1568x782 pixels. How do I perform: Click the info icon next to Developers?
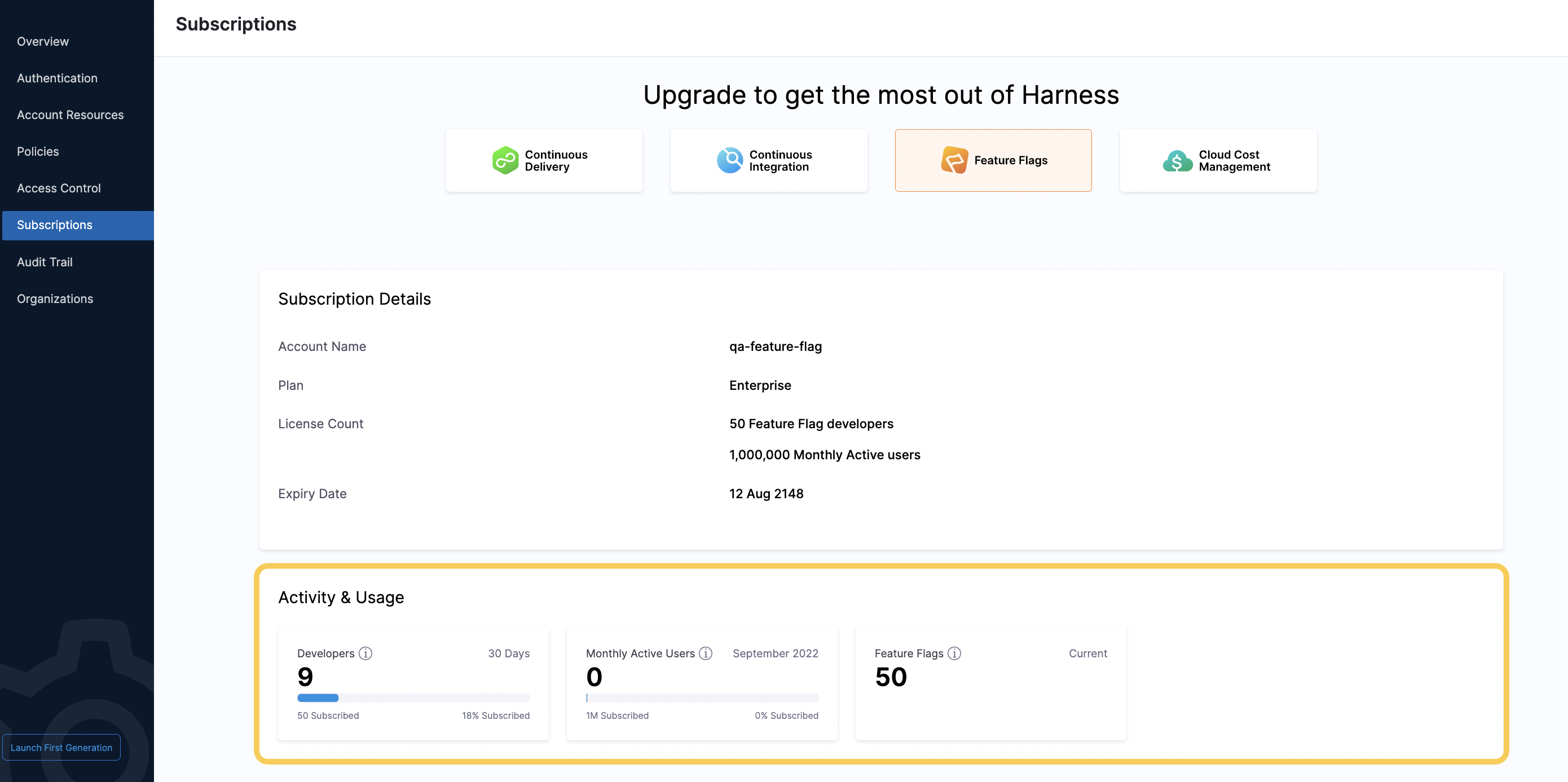point(365,653)
